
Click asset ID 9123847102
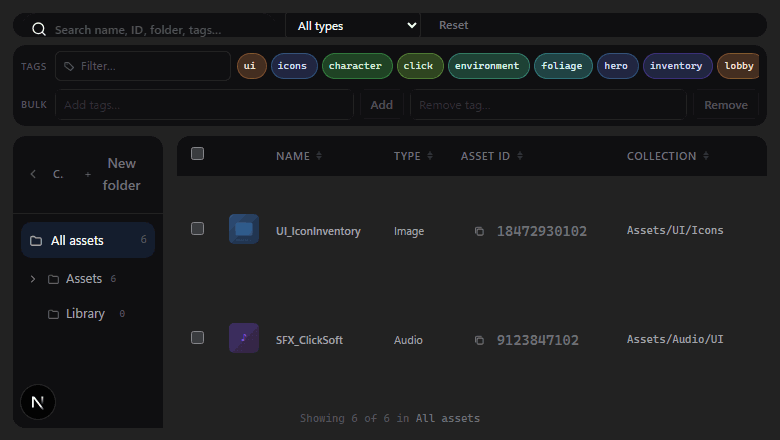538,340
